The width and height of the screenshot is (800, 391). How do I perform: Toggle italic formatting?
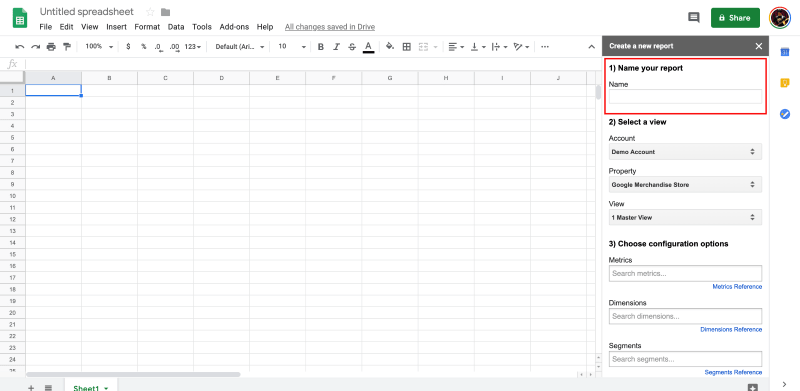336,47
